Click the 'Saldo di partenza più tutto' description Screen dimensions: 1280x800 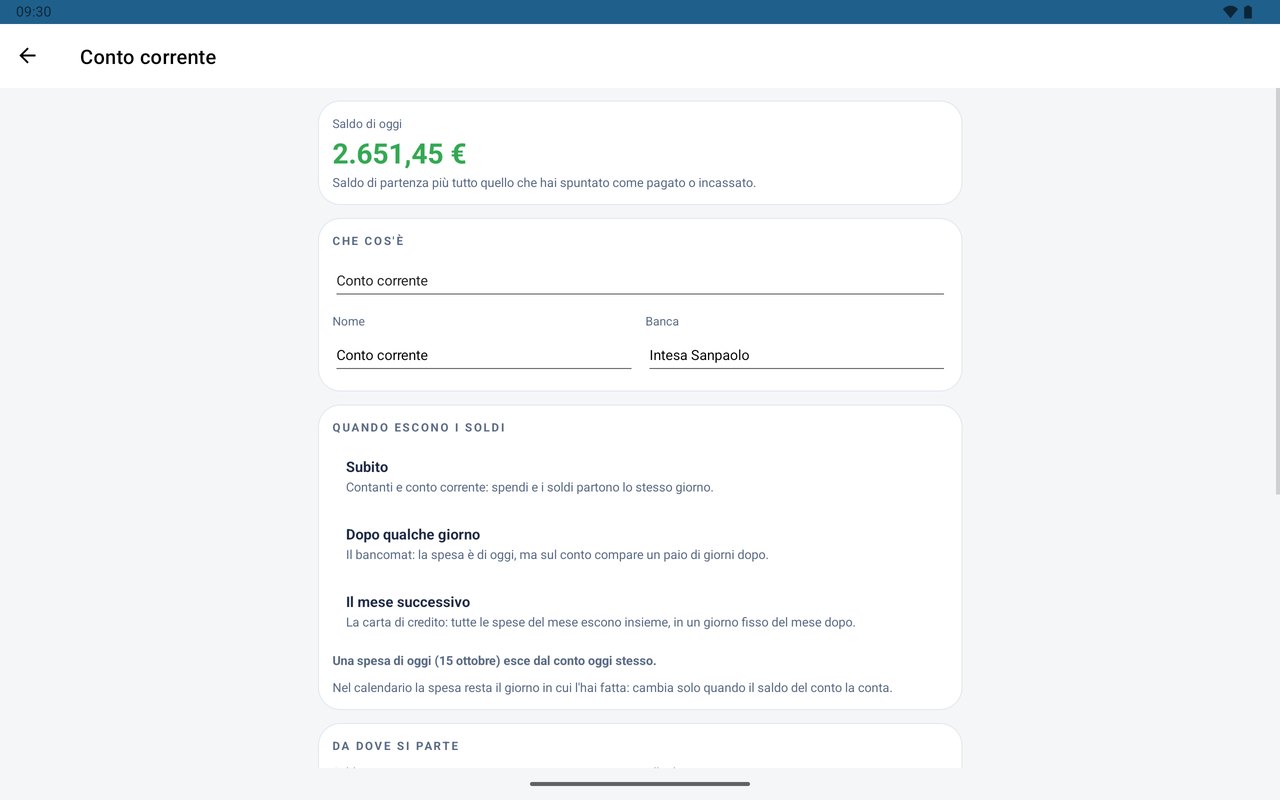coord(544,183)
